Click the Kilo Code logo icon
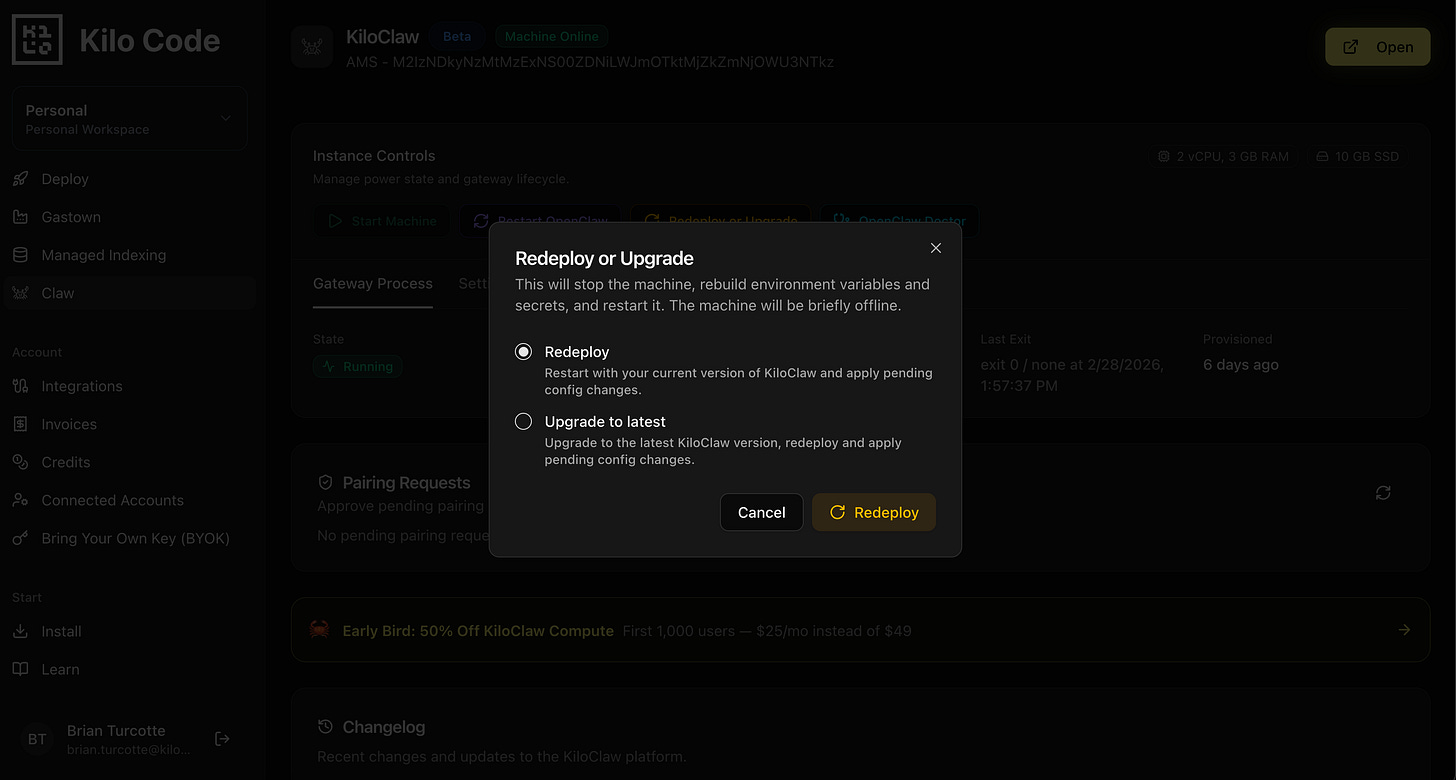Image resolution: width=1456 pixels, height=780 pixels. pyautogui.click(x=37, y=40)
